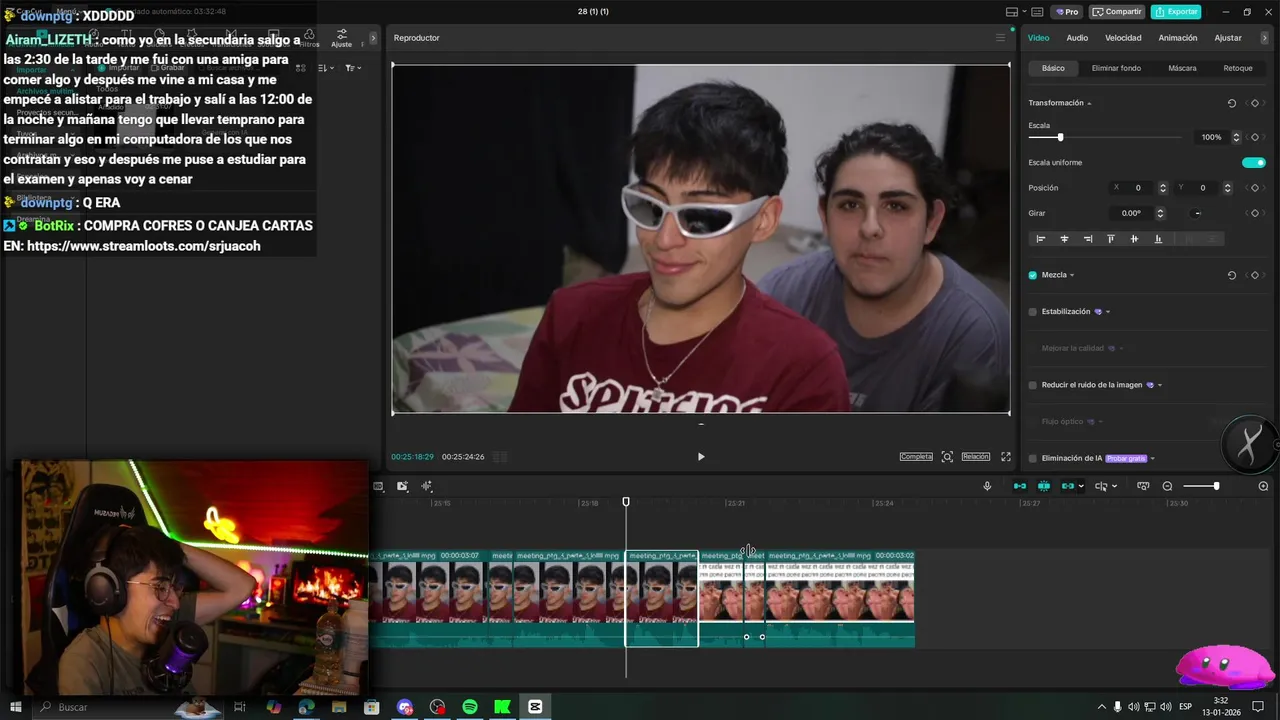The height and width of the screenshot is (720, 1280).
Task: Play the video in the Reproductor preview
Action: point(701,457)
